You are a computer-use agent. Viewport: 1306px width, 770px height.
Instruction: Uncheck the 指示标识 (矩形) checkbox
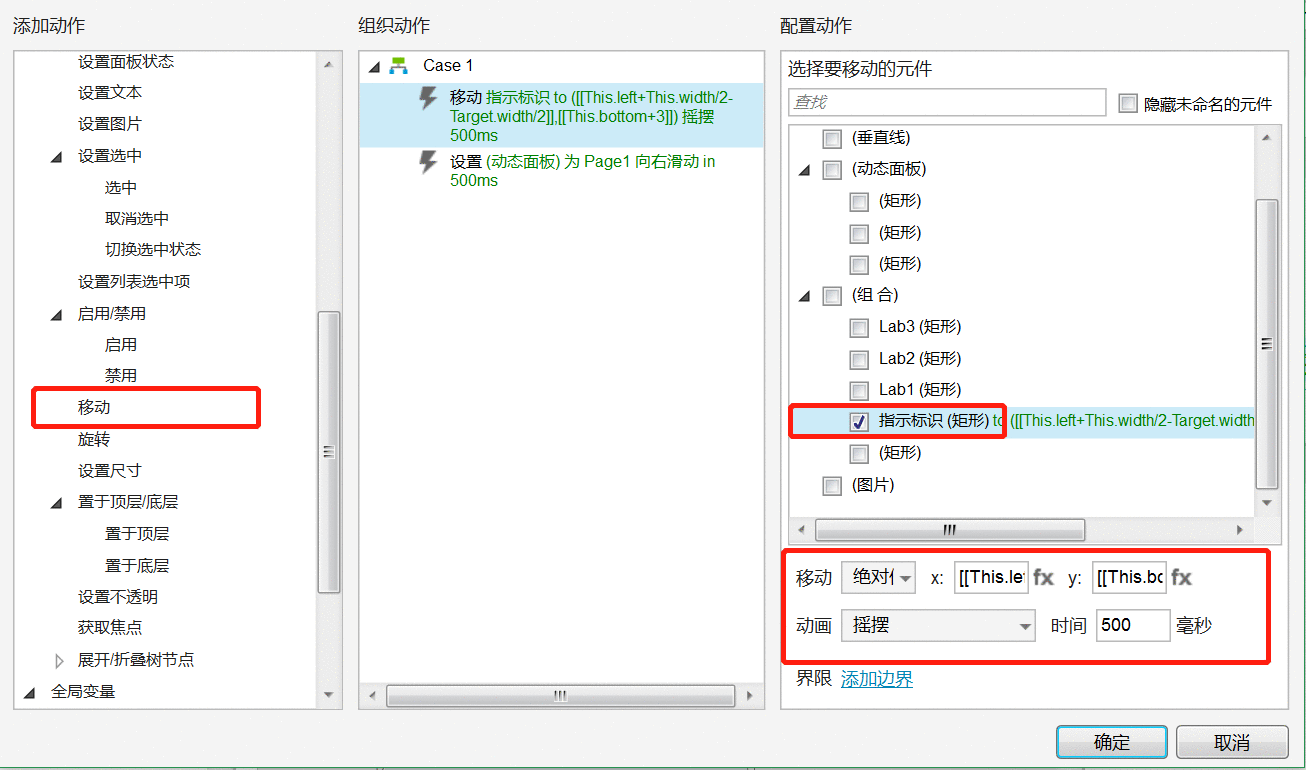tap(859, 422)
